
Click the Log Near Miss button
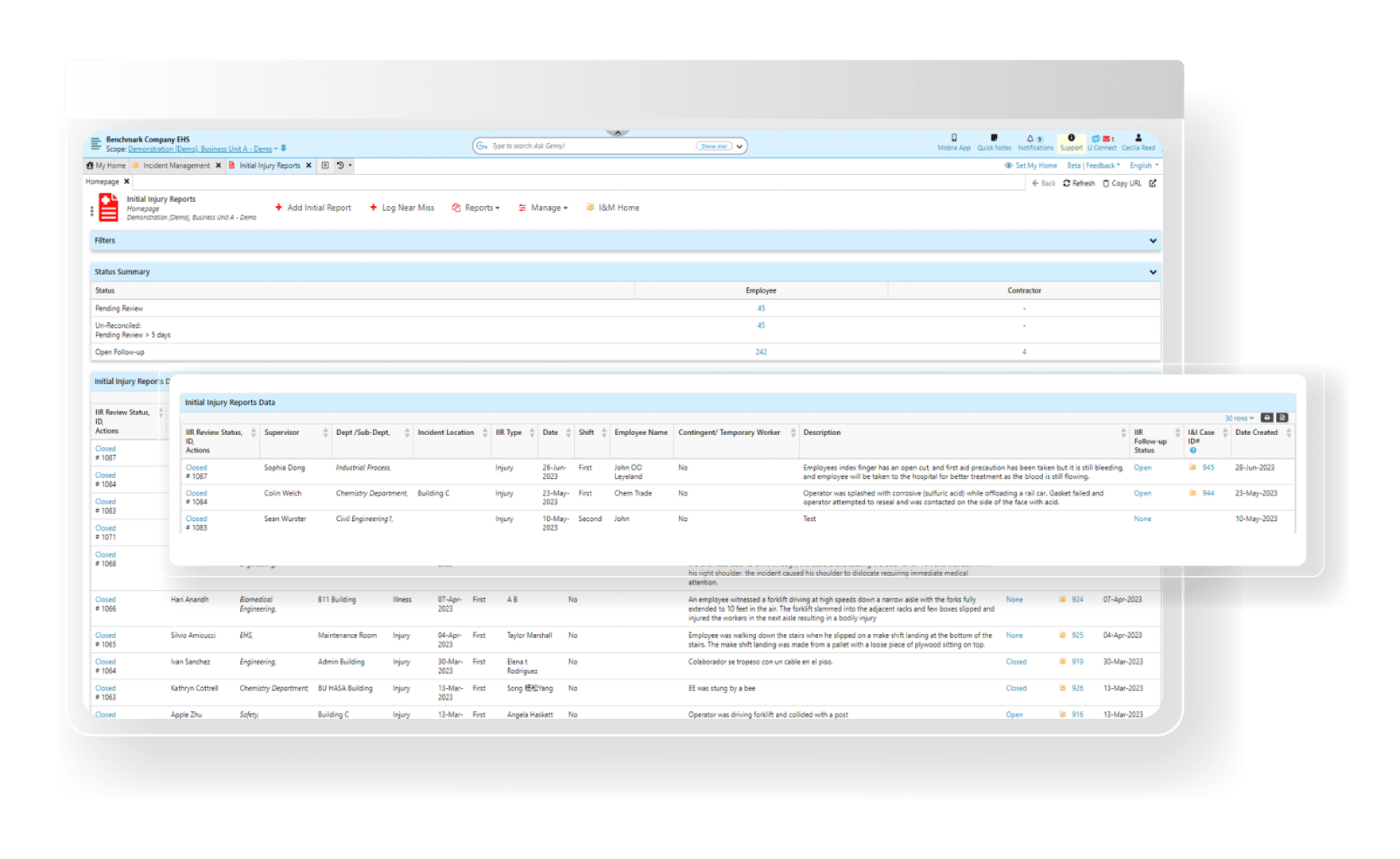[401, 208]
